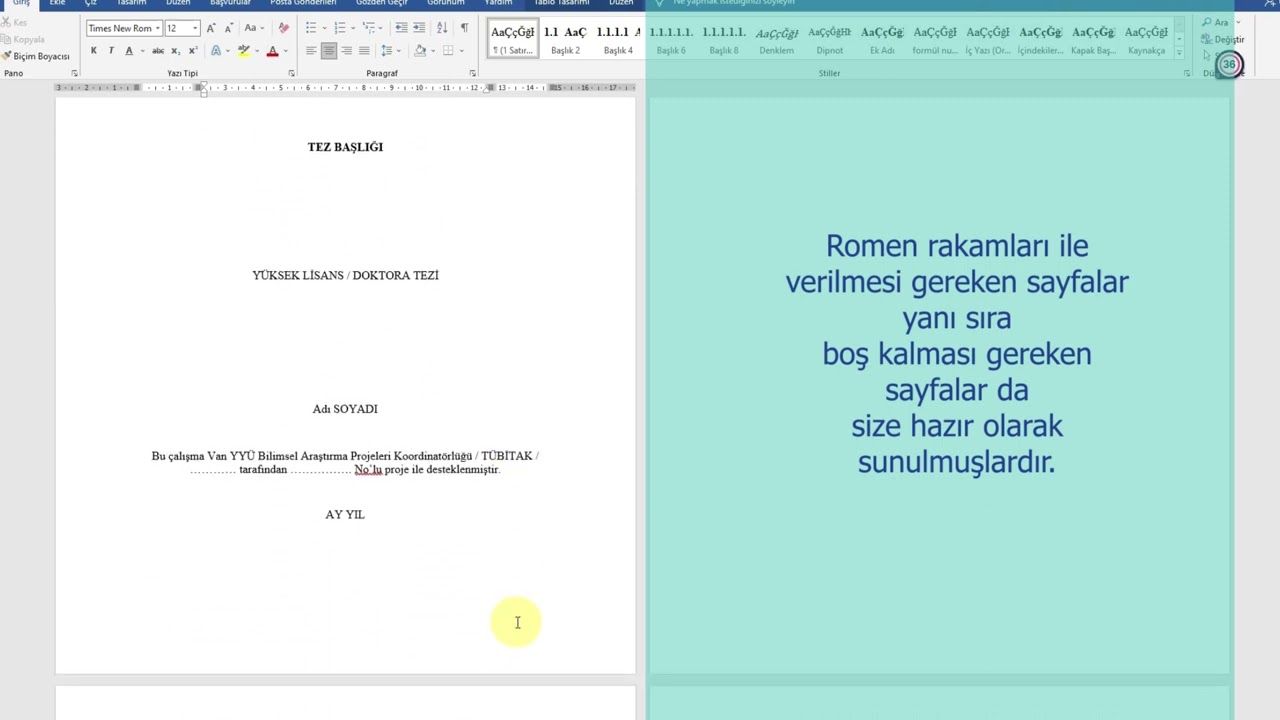The height and width of the screenshot is (720, 1280).
Task: Apply the Dipnot style
Action: click(829, 39)
